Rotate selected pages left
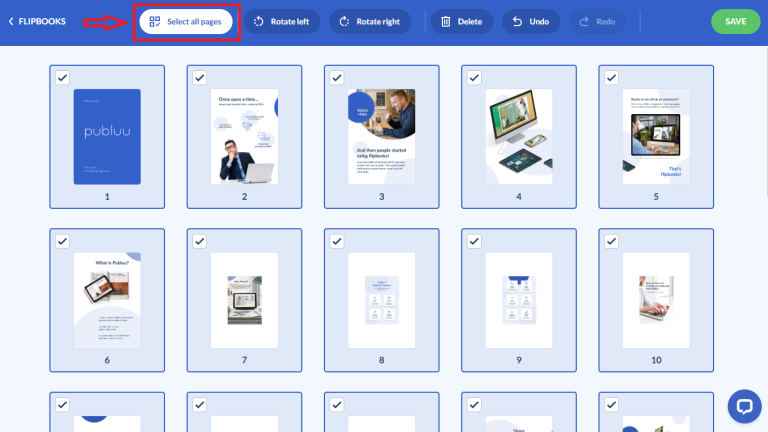The width and height of the screenshot is (768, 432). pyautogui.click(x=282, y=22)
